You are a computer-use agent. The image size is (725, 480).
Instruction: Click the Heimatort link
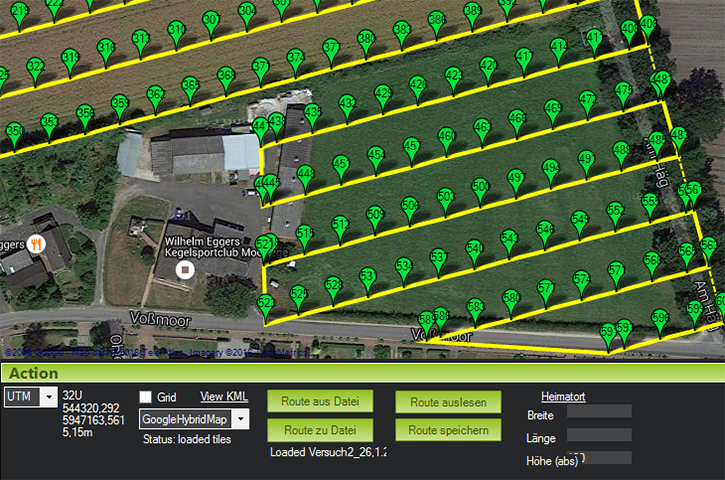point(563,397)
